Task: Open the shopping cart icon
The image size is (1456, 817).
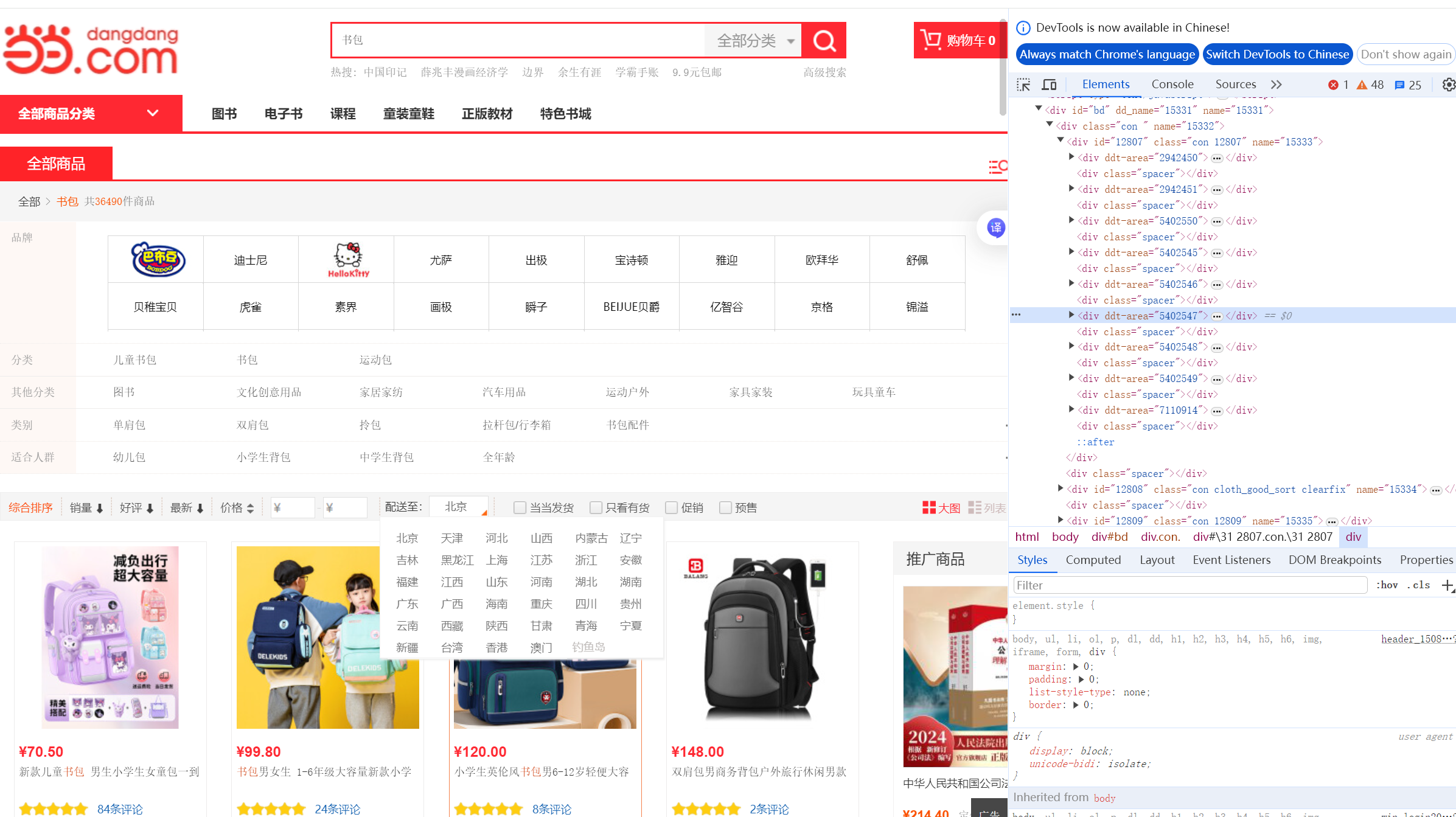Action: point(930,40)
